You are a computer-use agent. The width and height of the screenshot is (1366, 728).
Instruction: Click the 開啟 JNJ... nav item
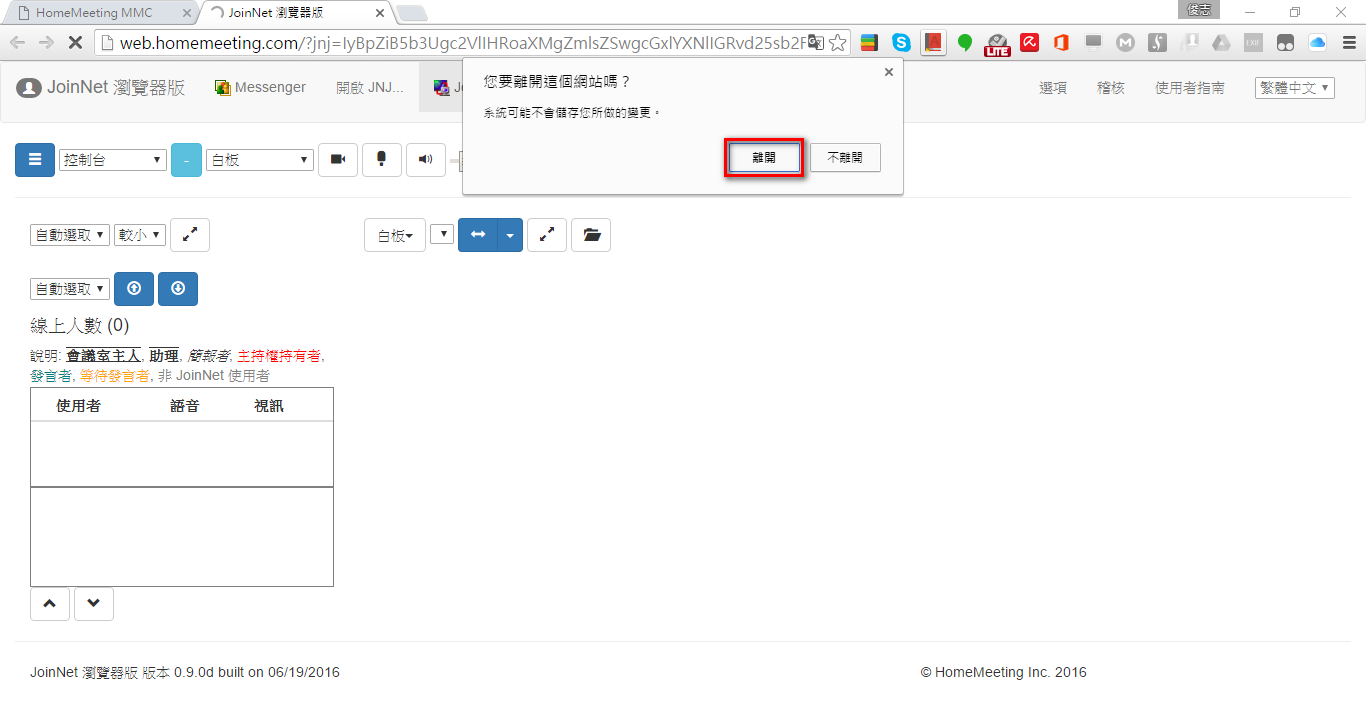pos(370,88)
